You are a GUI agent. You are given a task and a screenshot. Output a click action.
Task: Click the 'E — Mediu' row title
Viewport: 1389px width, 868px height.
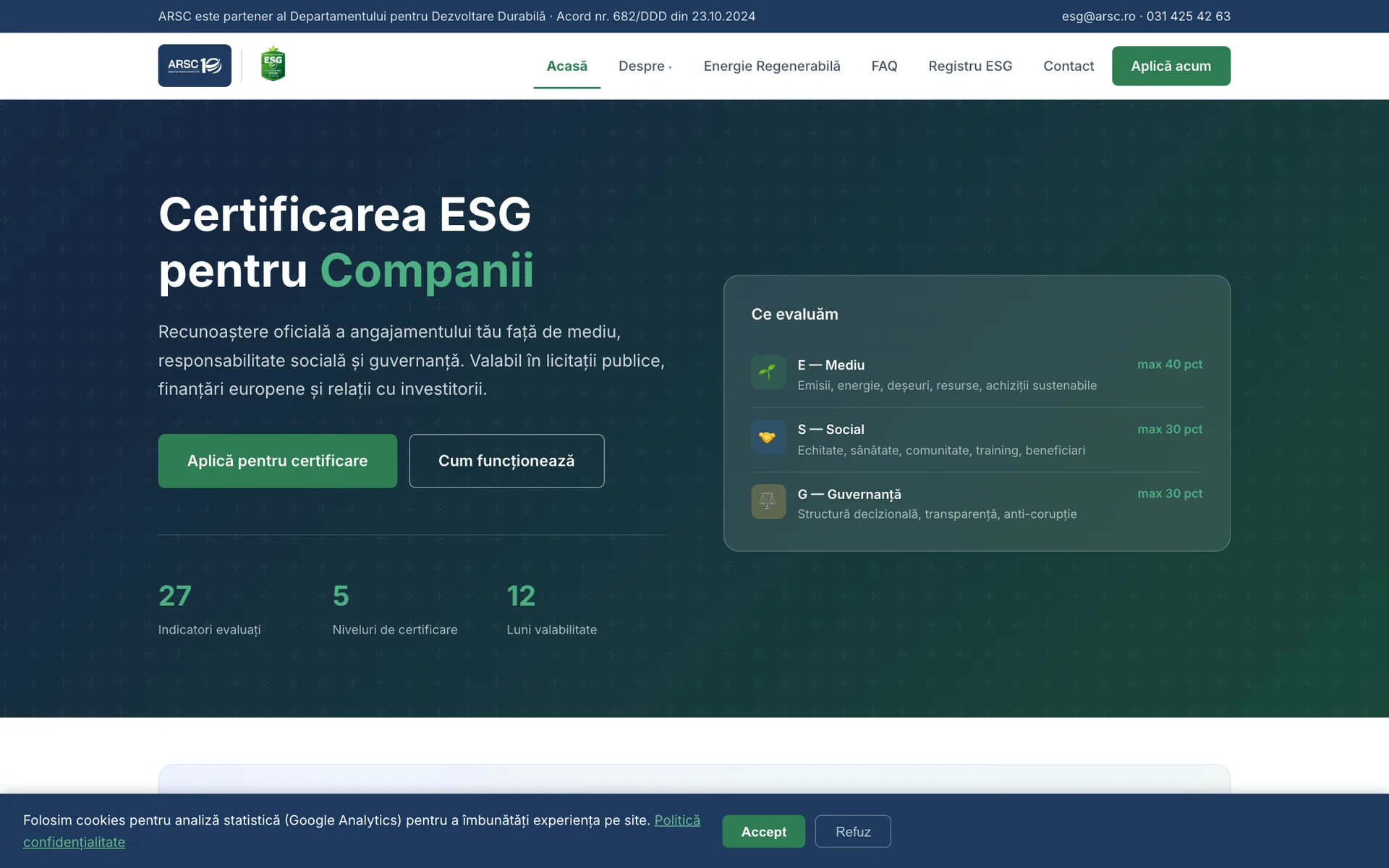831,365
